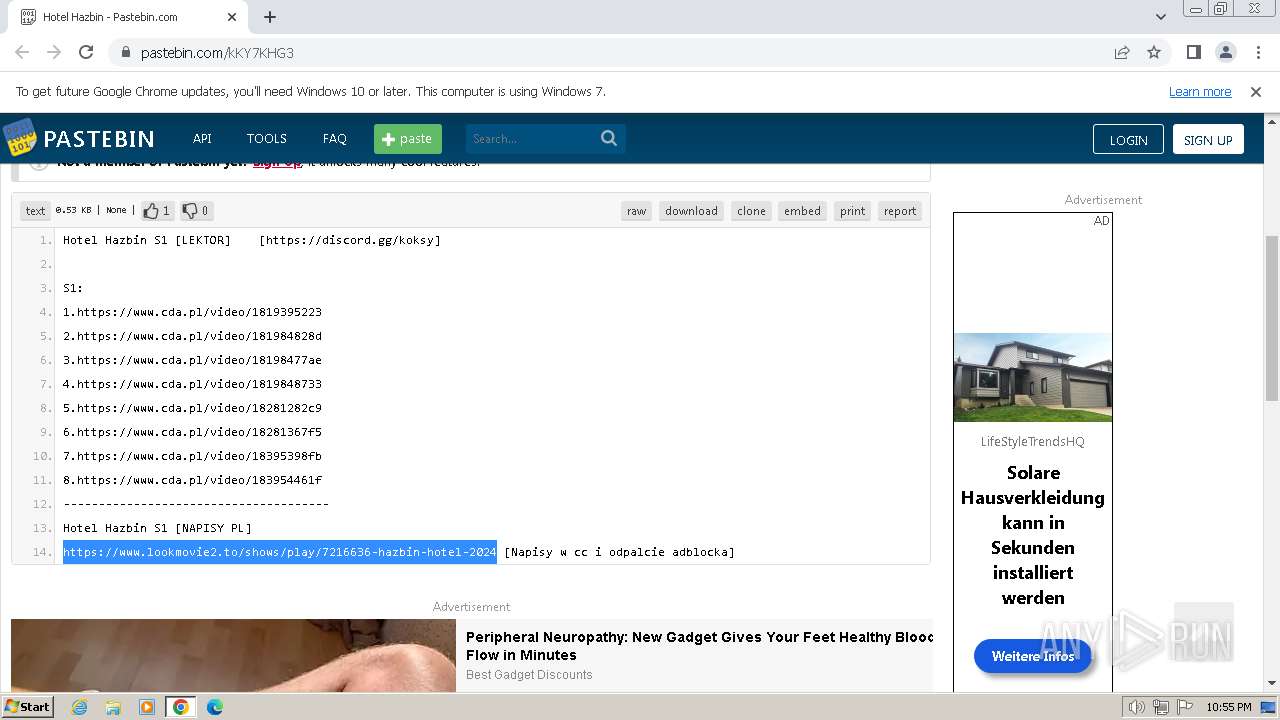The width and height of the screenshot is (1280, 720).
Task: Click the browser forward arrow
Action: [54, 52]
